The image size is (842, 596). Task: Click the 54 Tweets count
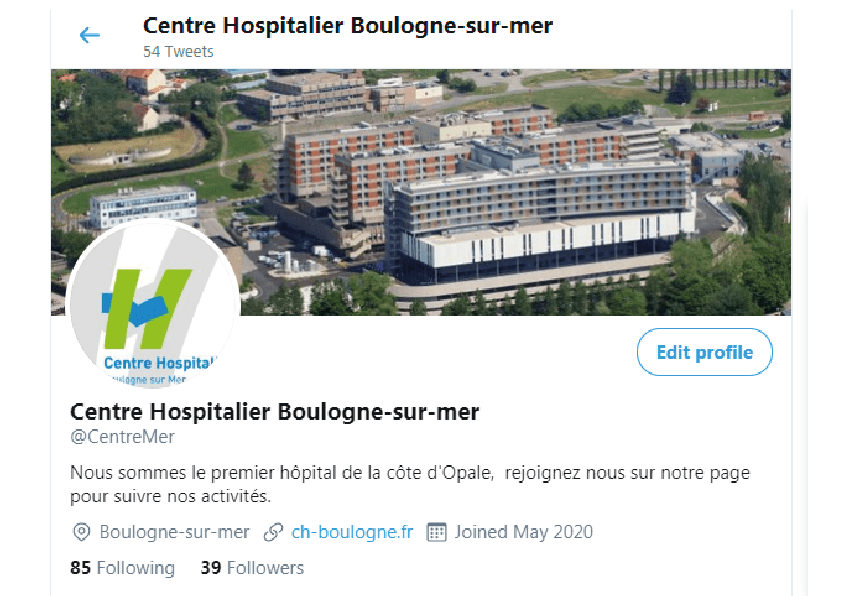click(178, 52)
